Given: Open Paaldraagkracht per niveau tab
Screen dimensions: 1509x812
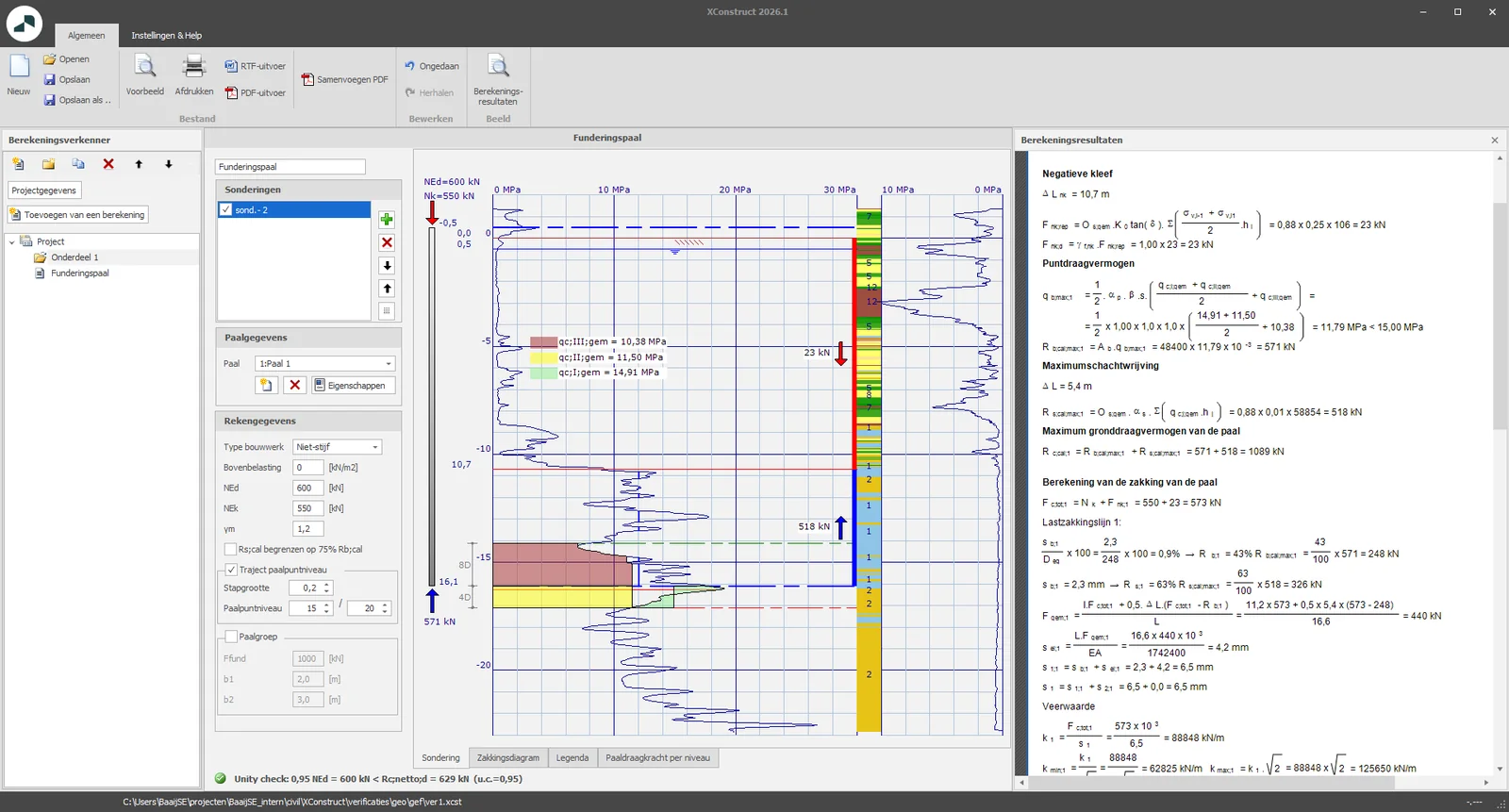Looking at the screenshot, I should 657,757.
